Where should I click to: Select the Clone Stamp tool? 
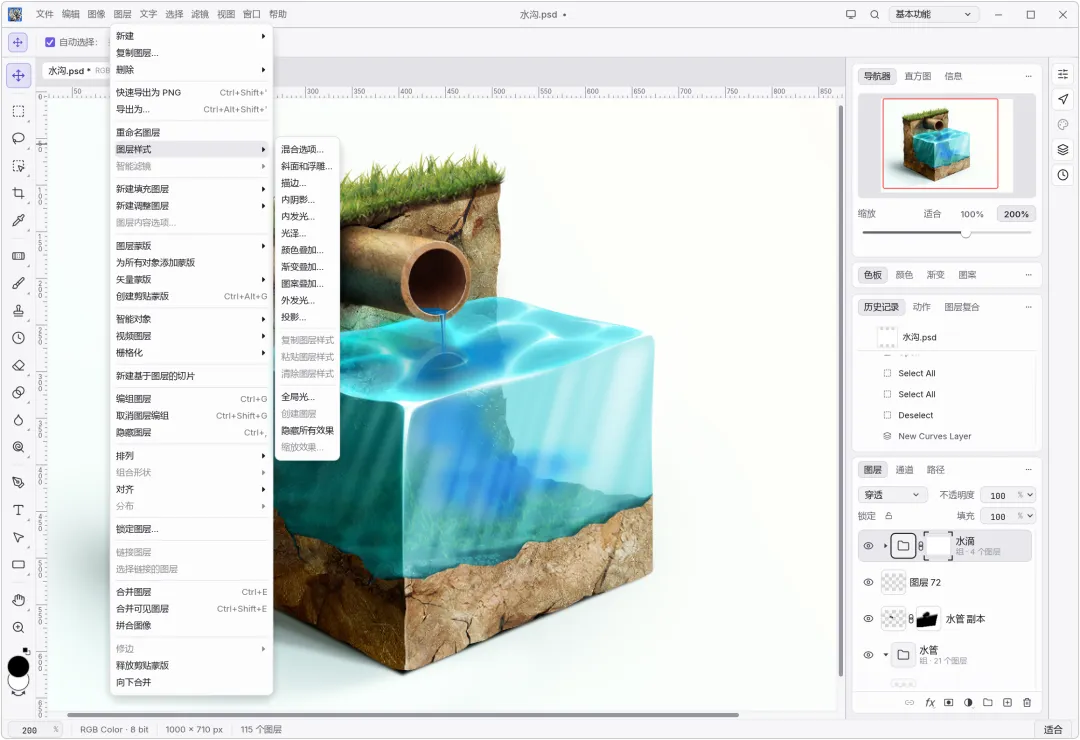tap(19, 311)
